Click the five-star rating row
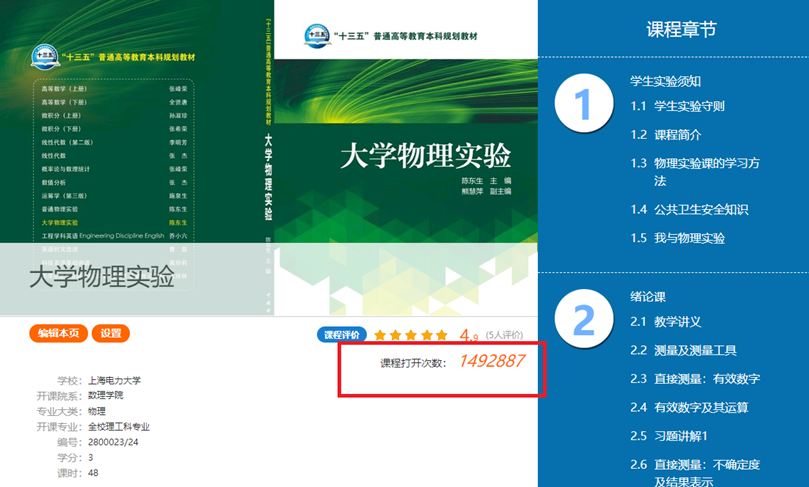 click(x=411, y=335)
